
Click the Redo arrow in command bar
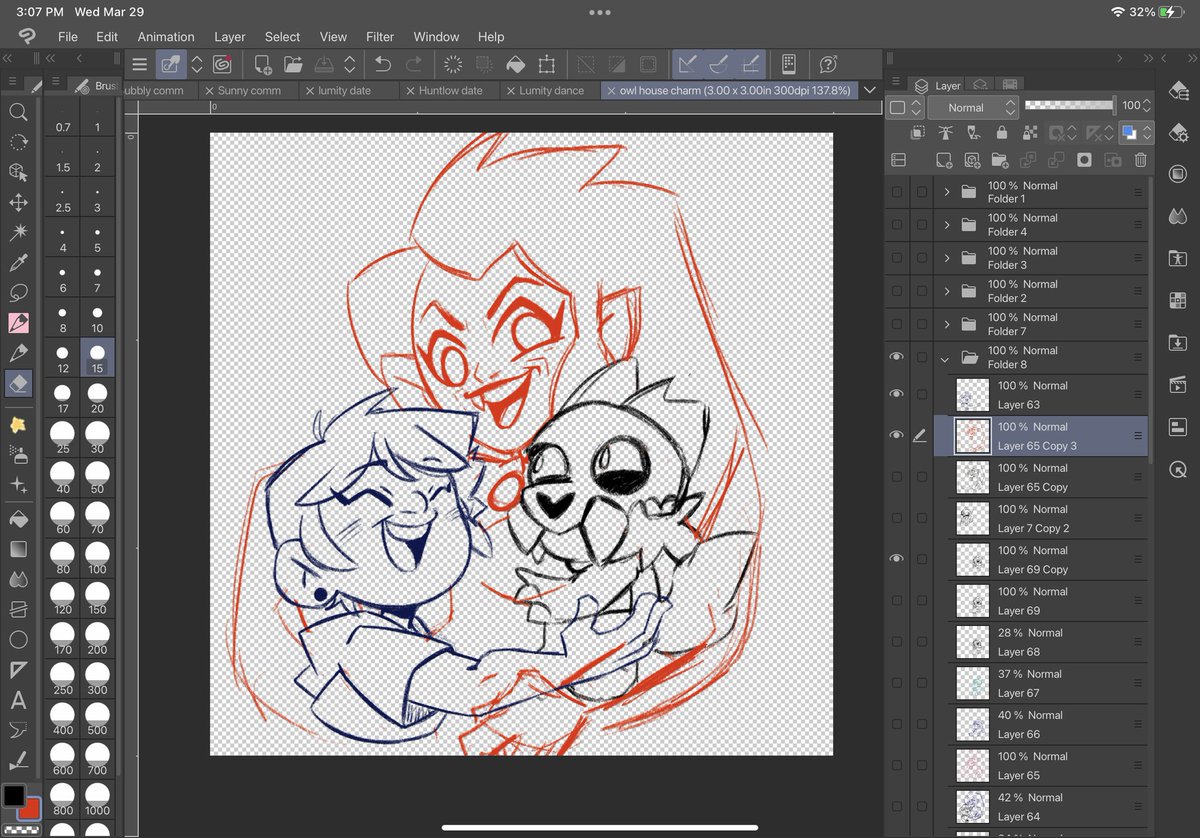point(415,64)
